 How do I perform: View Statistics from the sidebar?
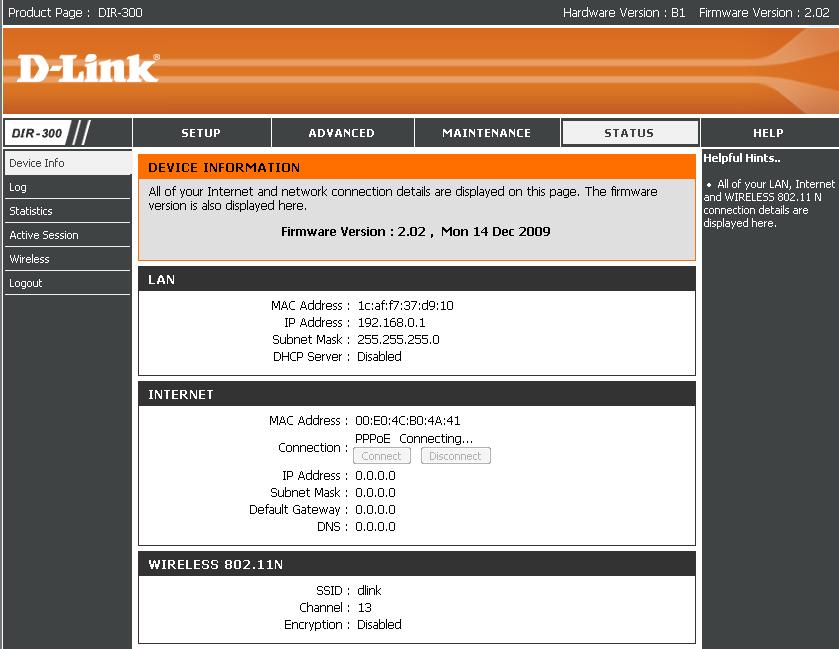tap(31, 211)
